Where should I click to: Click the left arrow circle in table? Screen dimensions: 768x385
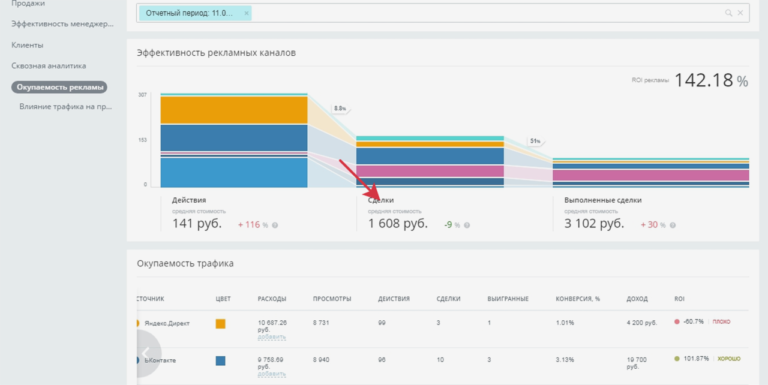(144, 353)
